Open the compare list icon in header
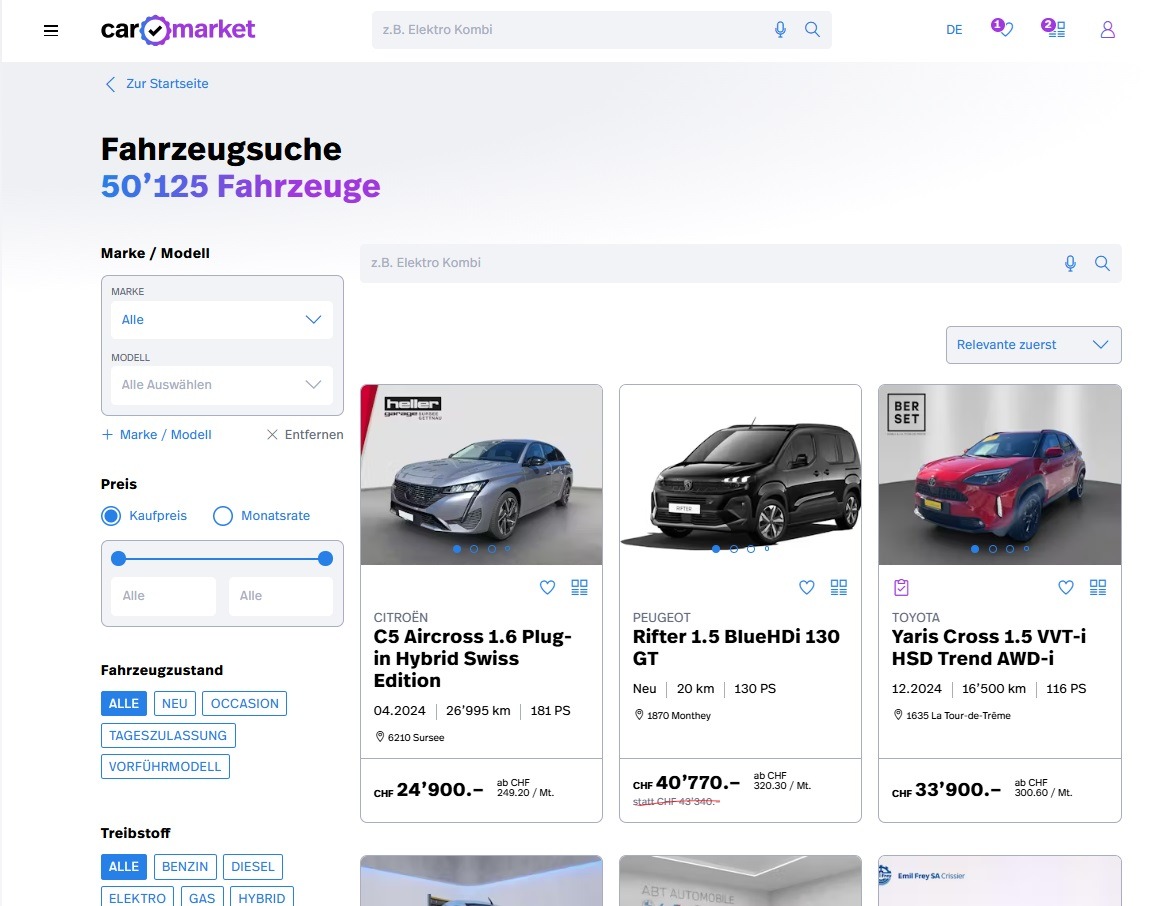The width and height of the screenshot is (1149, 906). tap(1056, 30)
